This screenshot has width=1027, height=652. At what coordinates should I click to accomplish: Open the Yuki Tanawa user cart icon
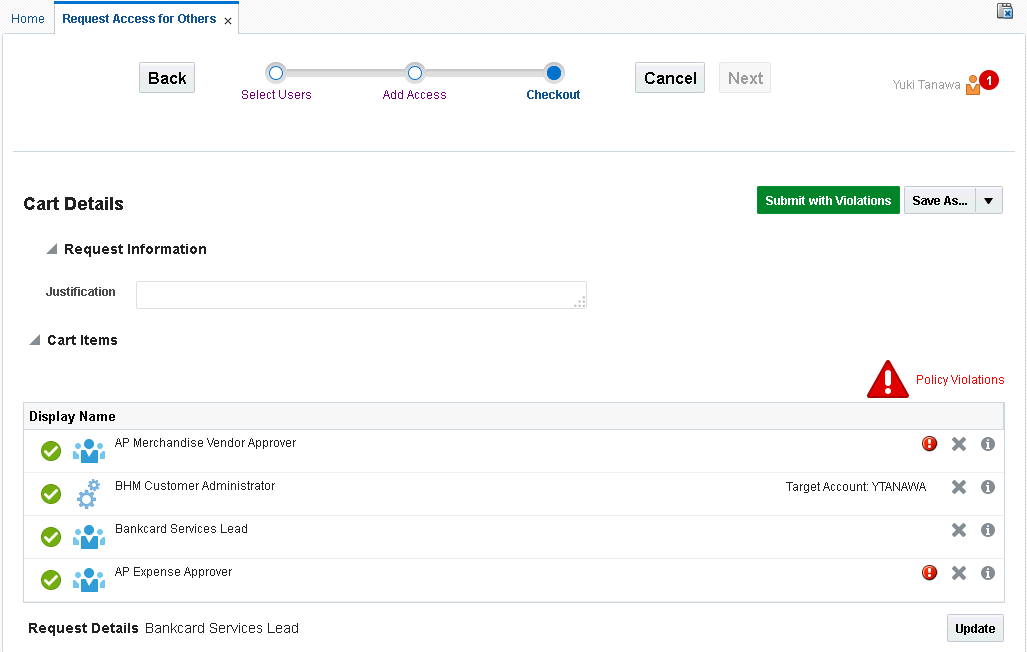[x=973, y=85]
